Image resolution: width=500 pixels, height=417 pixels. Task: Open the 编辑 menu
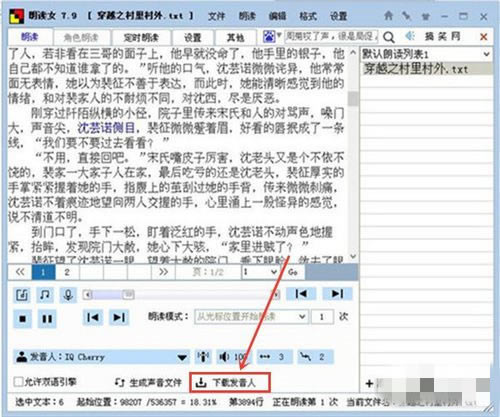[277, 16]
